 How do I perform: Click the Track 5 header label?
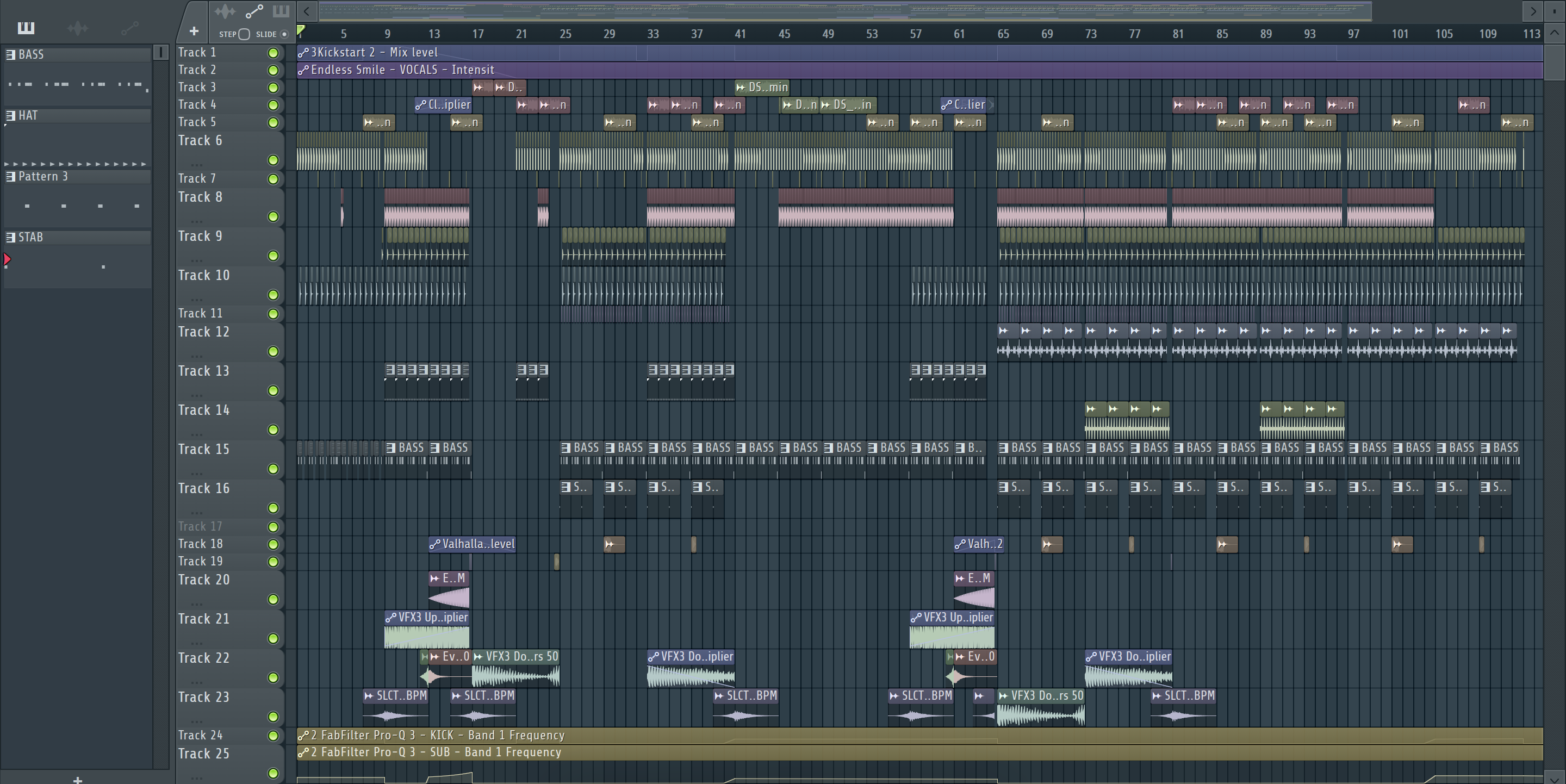pyautogui.click(x=197, y=122)
